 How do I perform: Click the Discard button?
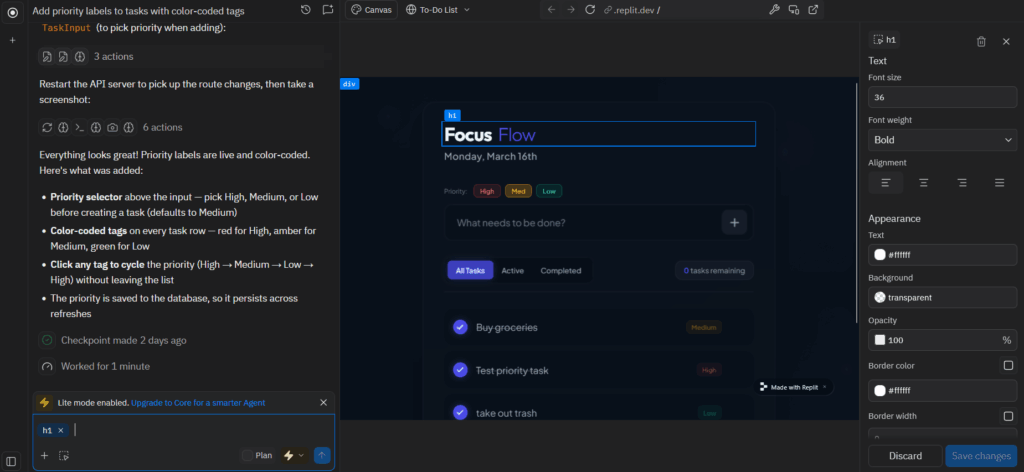click(x=905, y=456)
